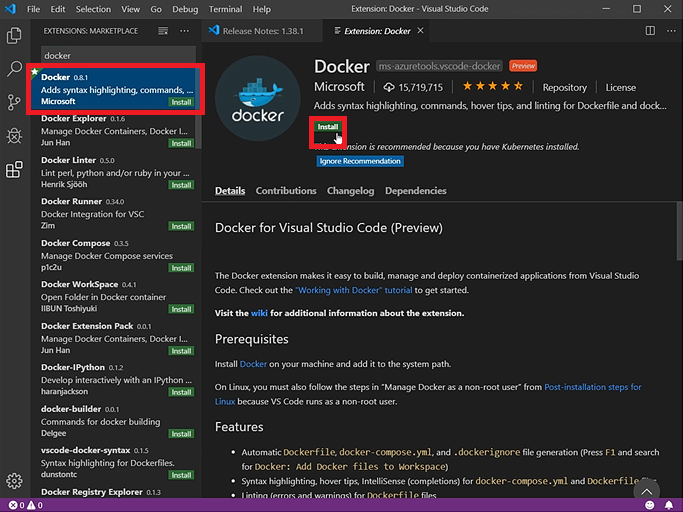This screenshot has height=512, width=683.
Task: Click the Docker whale logo
Action: pyautogui.click(x=258, y=98)
